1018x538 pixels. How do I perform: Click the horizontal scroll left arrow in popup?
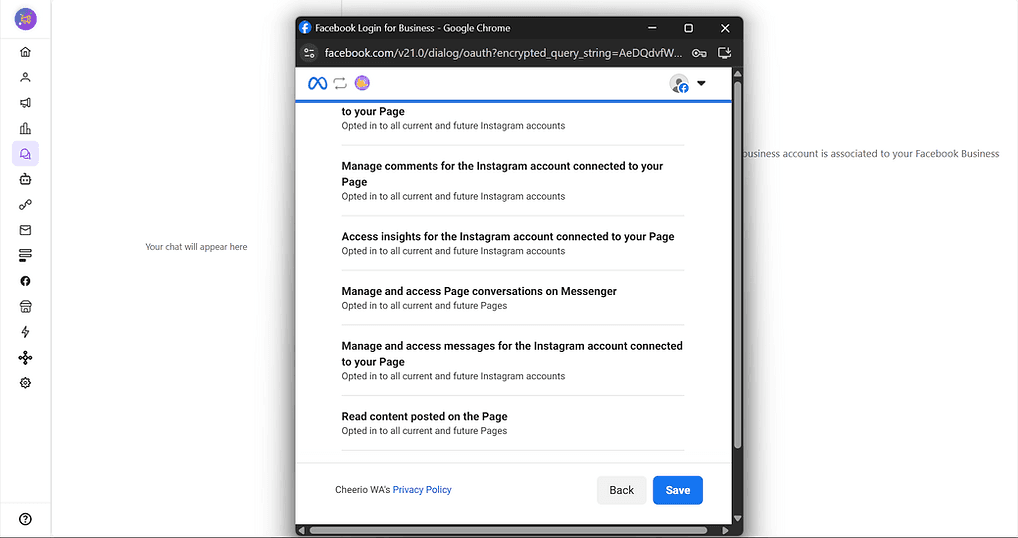(x=301, y=530)
